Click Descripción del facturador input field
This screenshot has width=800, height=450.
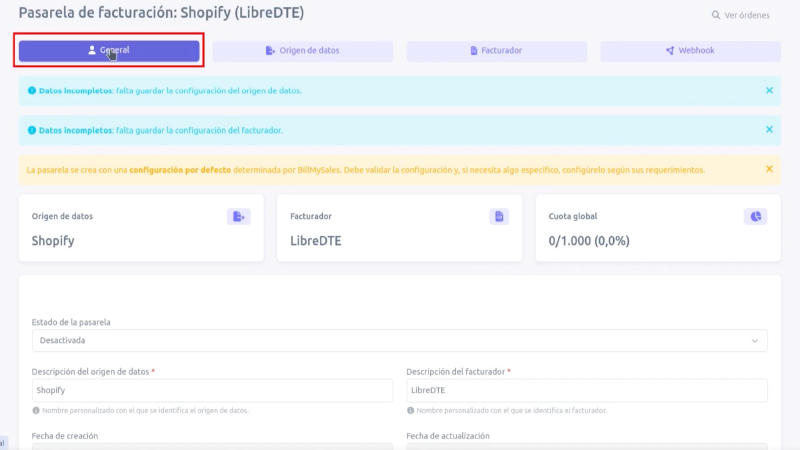pos(587,390)
